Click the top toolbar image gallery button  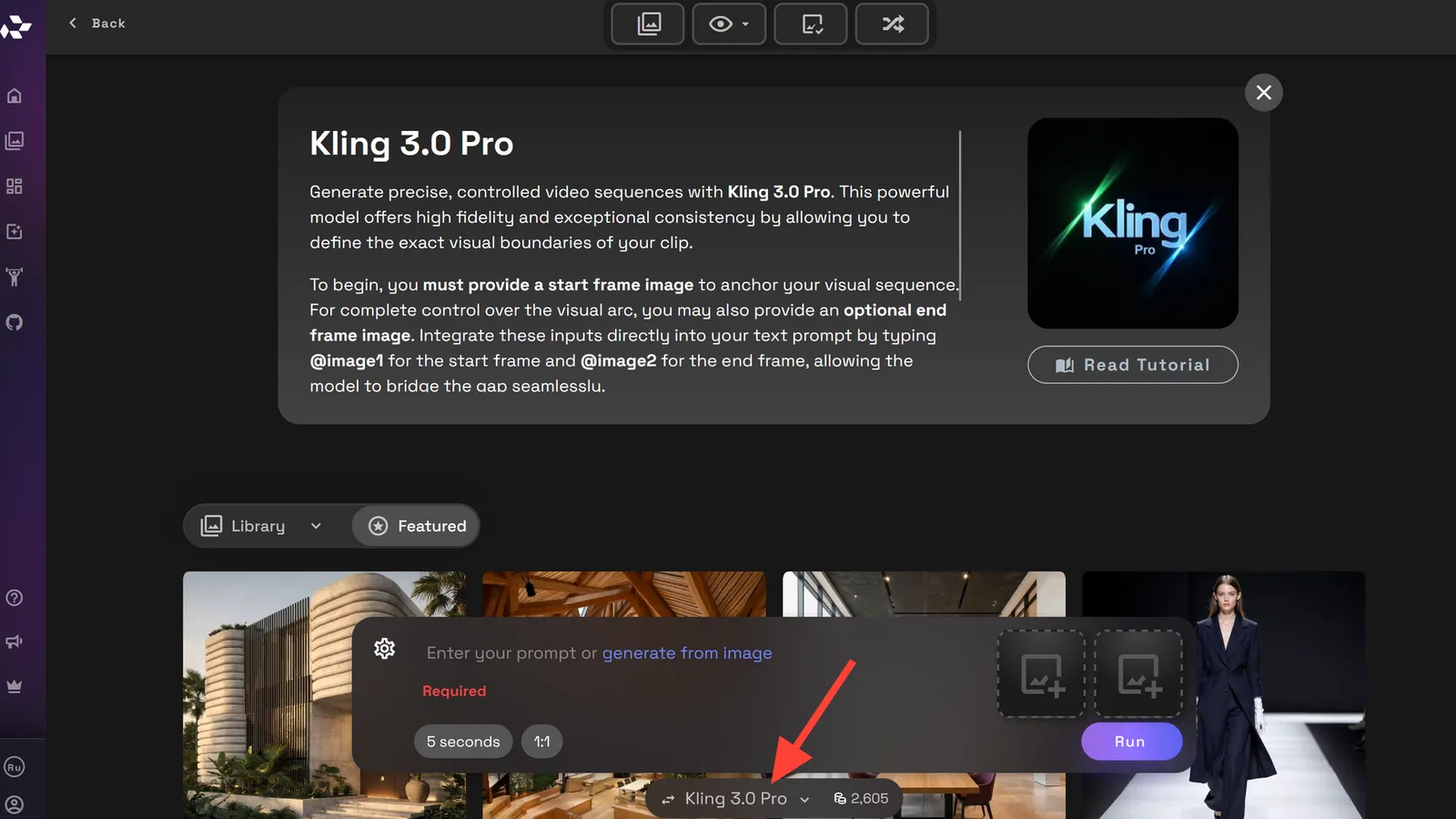pos(648,24)
